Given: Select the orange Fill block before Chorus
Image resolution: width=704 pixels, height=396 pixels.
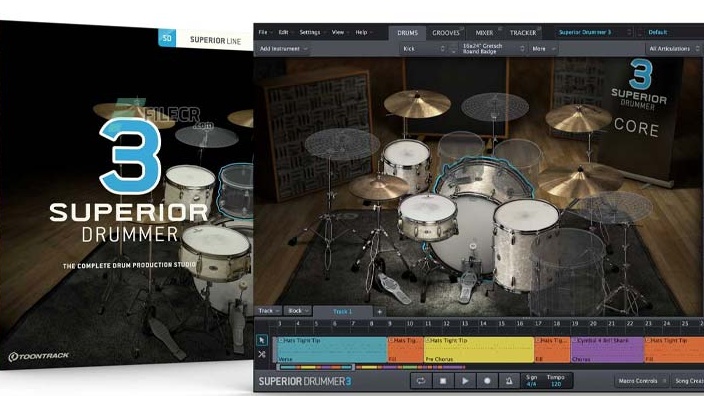Looking at the screenshot, I should tap(552, 350).
